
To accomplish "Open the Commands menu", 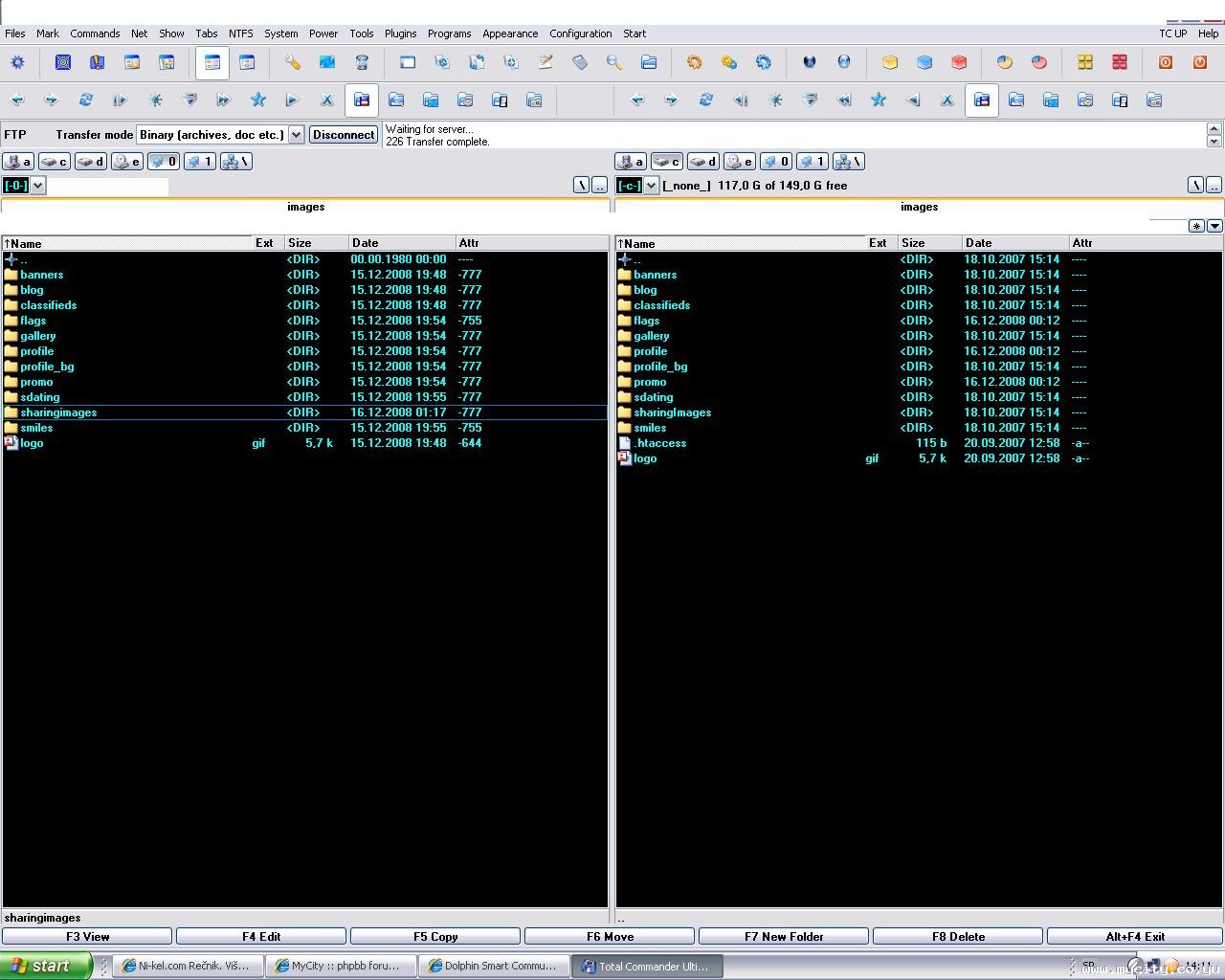I will (x=95, y=33).
